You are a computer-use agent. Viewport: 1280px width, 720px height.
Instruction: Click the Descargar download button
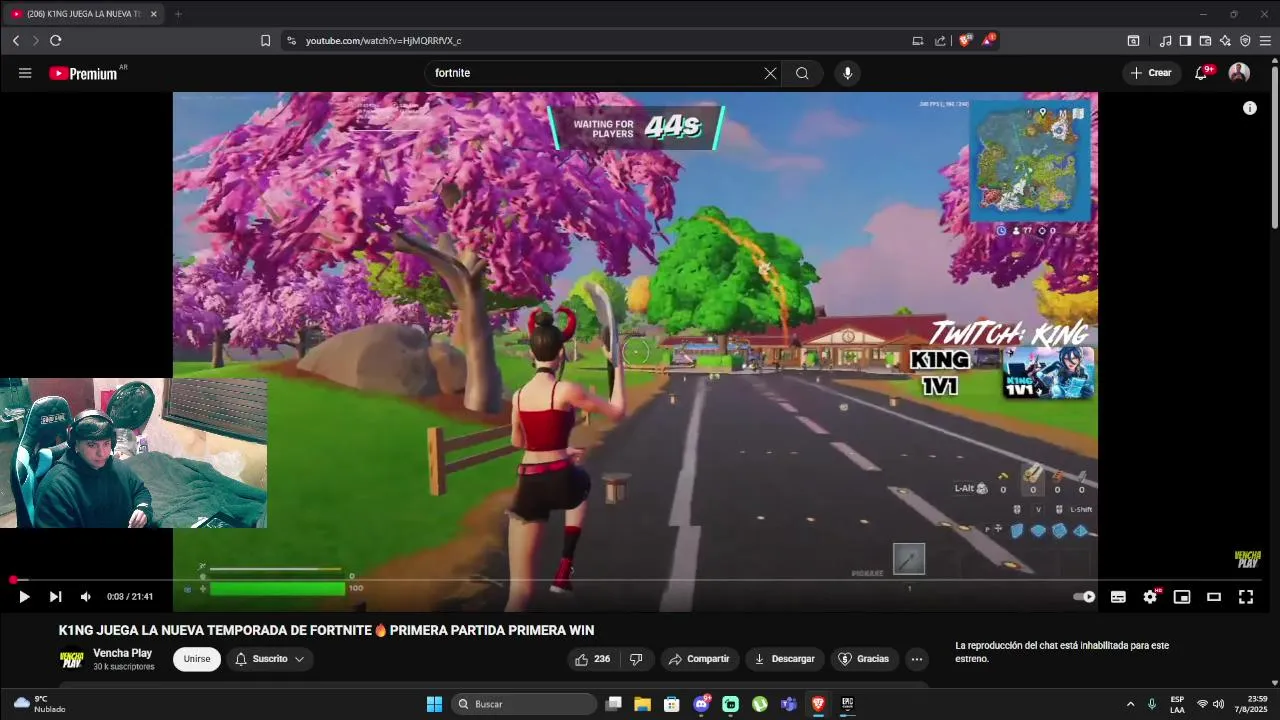click(x=784, y=659)
